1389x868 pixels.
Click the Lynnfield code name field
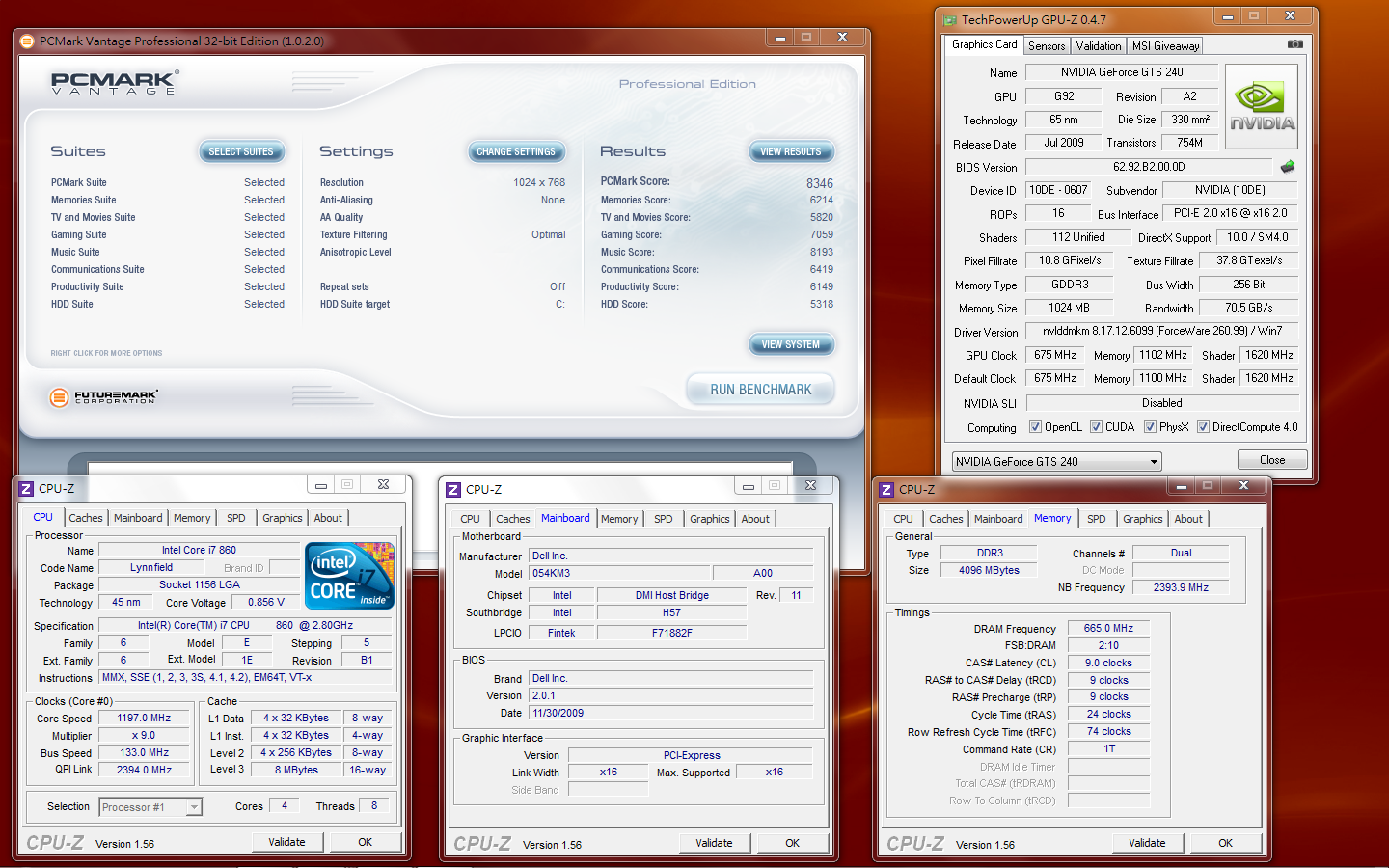[x=151, y=568]
